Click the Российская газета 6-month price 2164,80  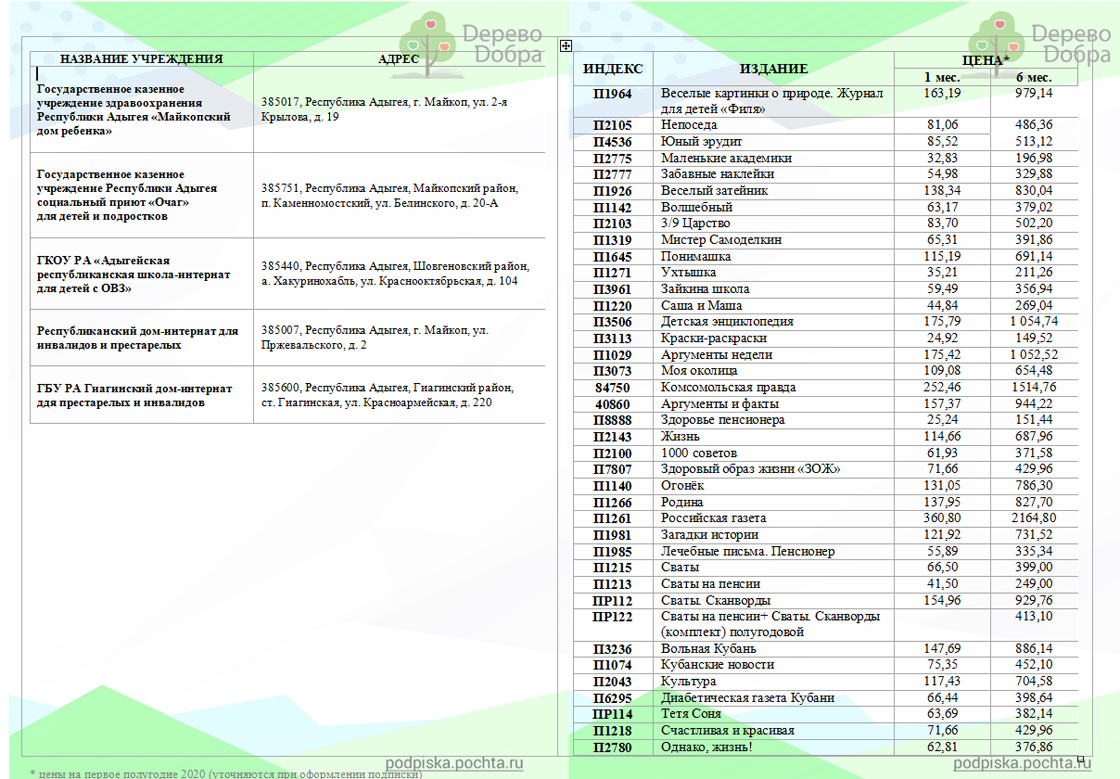(1032, 518)
